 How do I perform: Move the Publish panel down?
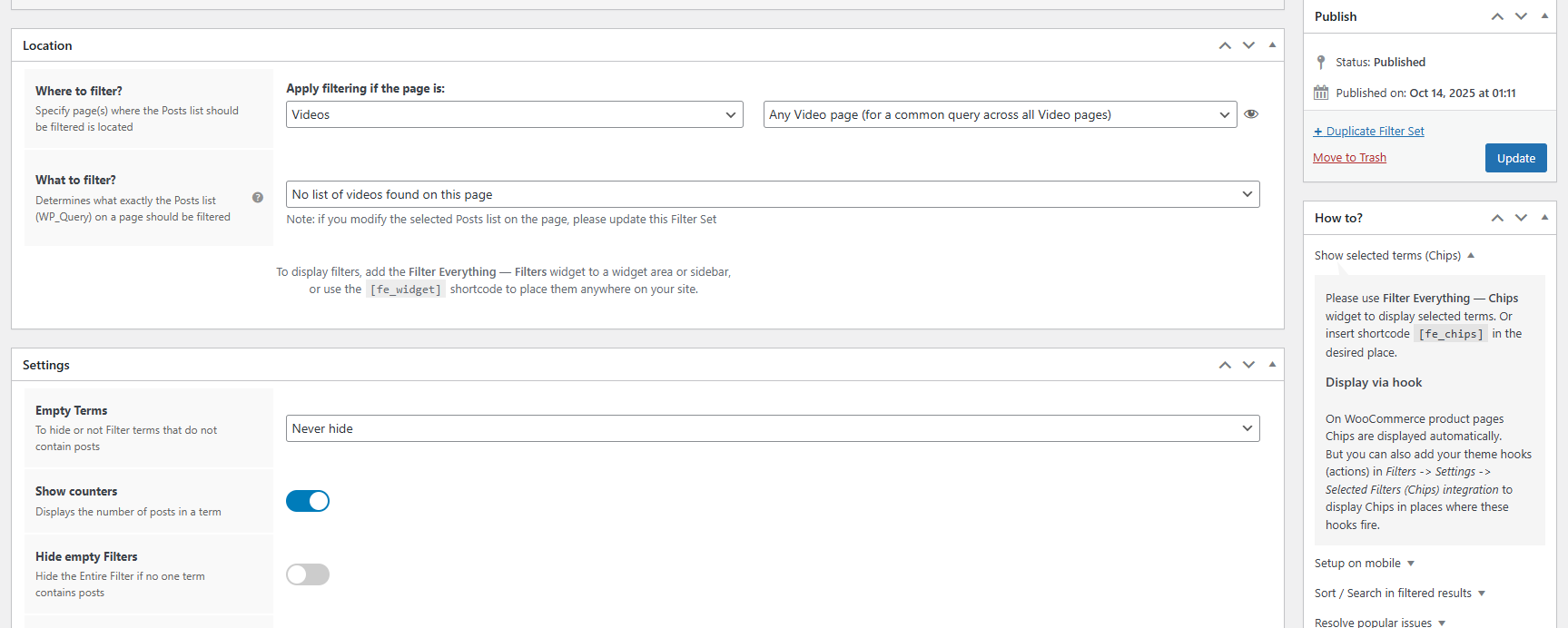click(x=1521, y=16)
